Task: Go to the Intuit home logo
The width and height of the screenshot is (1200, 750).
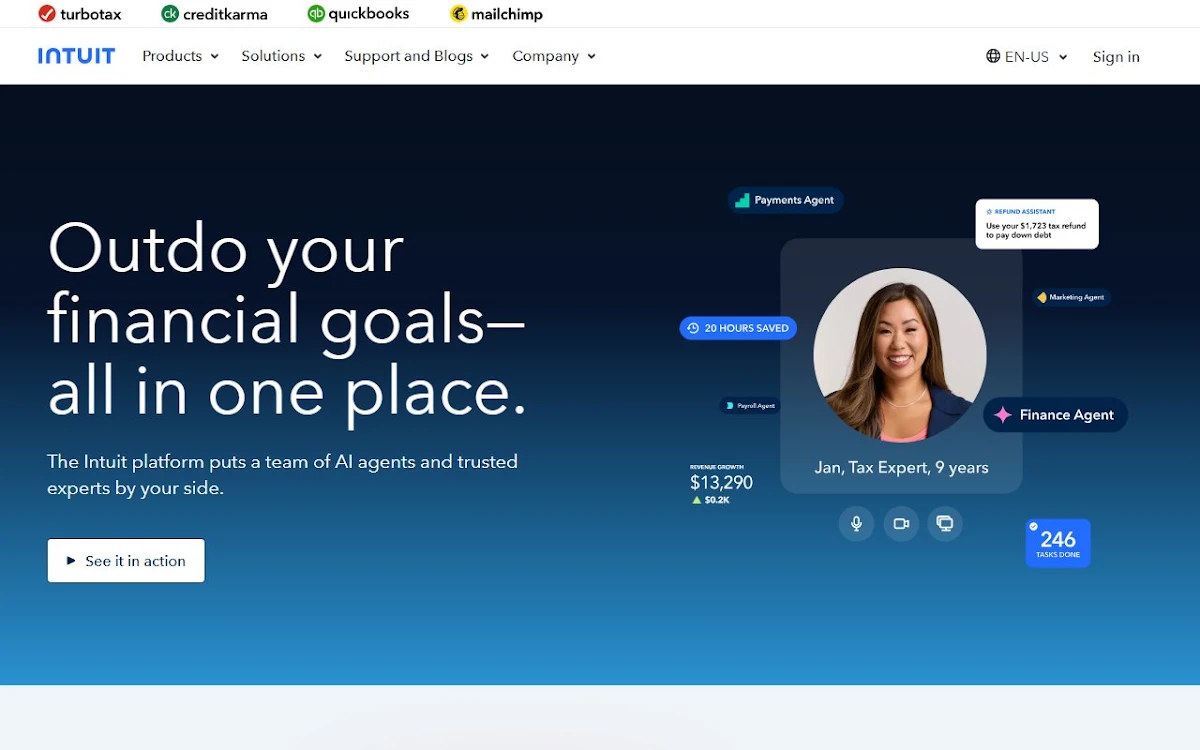Action: tap(76, 56)
